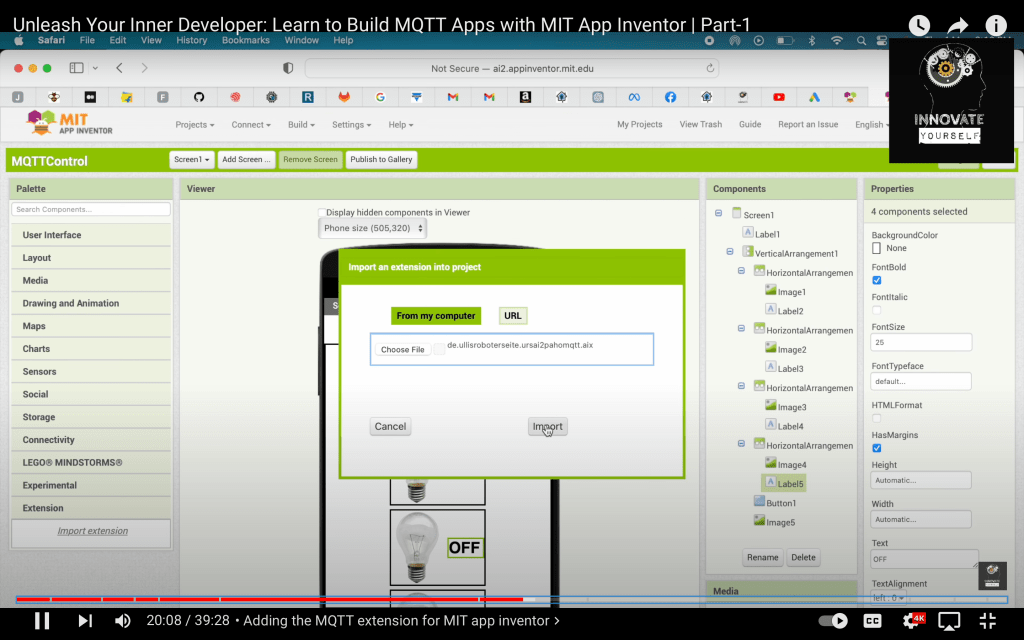Click Publish to Gallery

point(381,159)
